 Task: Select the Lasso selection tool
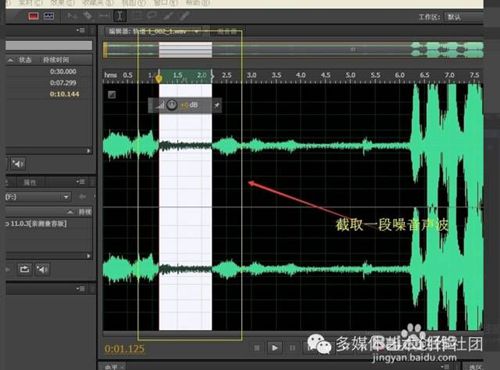(x=152, y=15)
